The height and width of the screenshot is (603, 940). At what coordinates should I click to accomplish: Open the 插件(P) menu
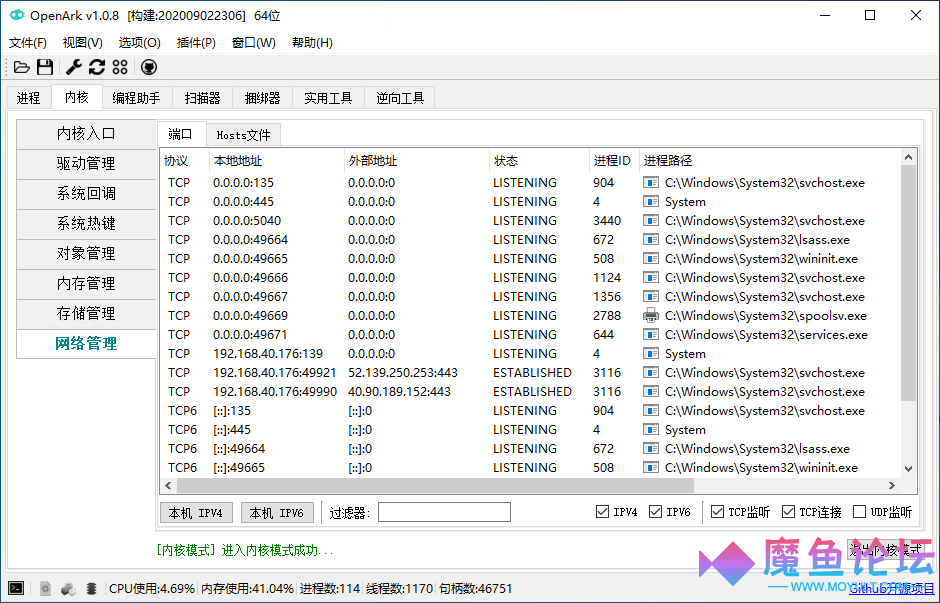coord(196,43)
